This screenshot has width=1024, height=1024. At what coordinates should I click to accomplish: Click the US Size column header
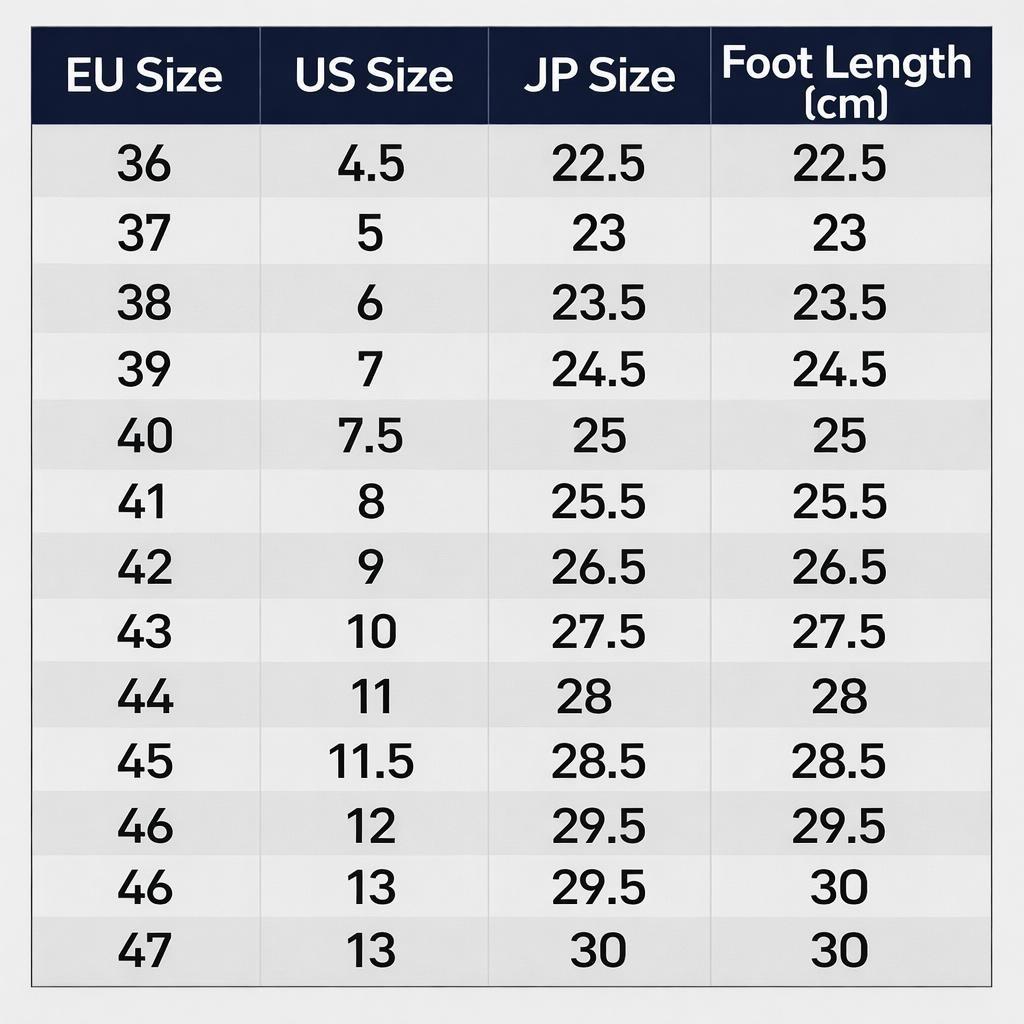pos(373,76)
